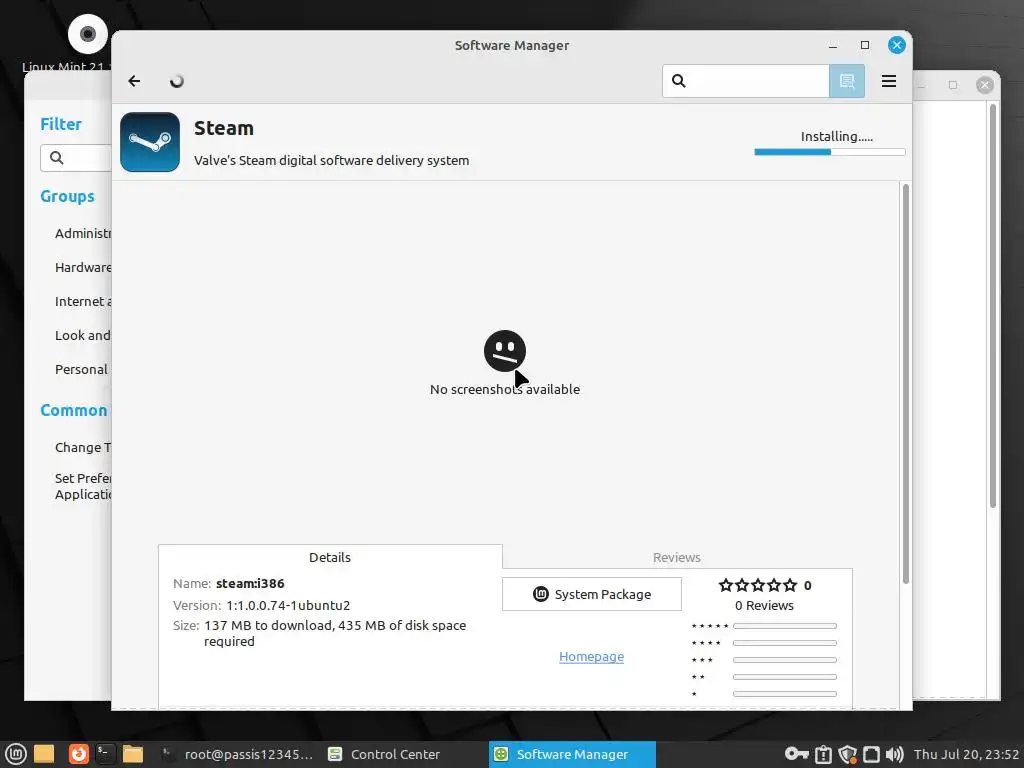Viewport: 1024px width, 768px height.
Task: Click the Steam title heading
Action: [x=223, y=128]
